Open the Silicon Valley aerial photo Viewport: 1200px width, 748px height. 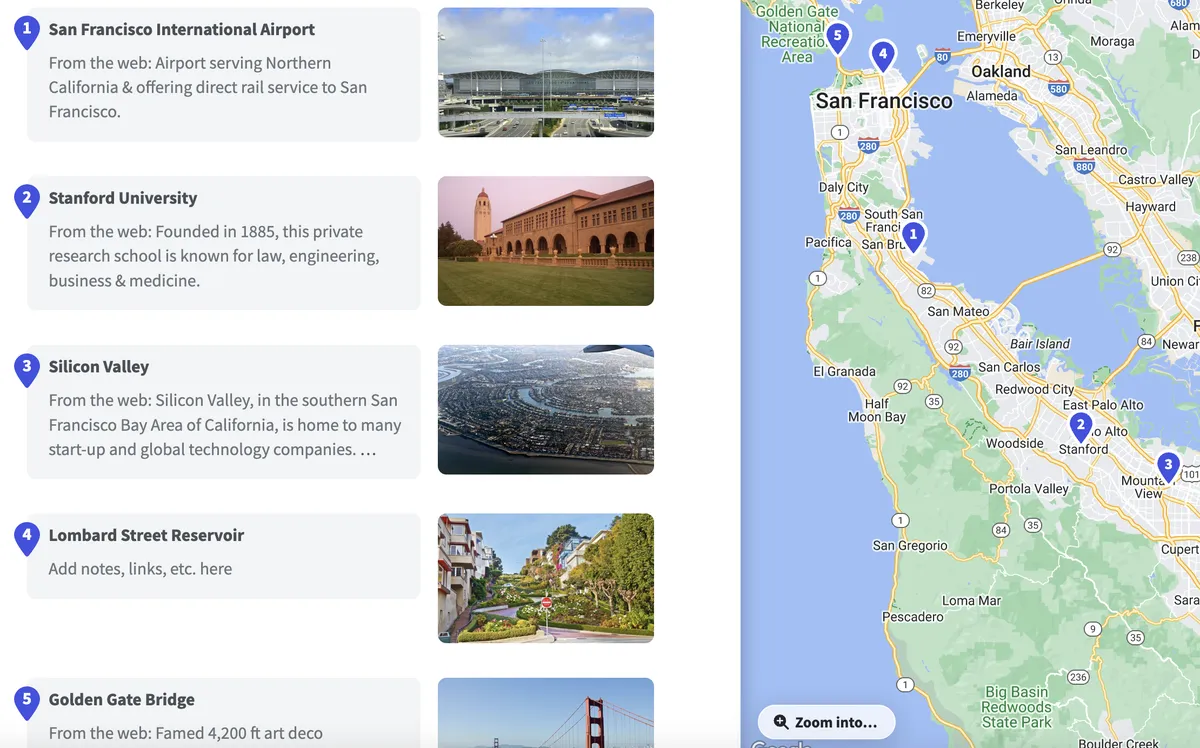[x=545, y=409]
